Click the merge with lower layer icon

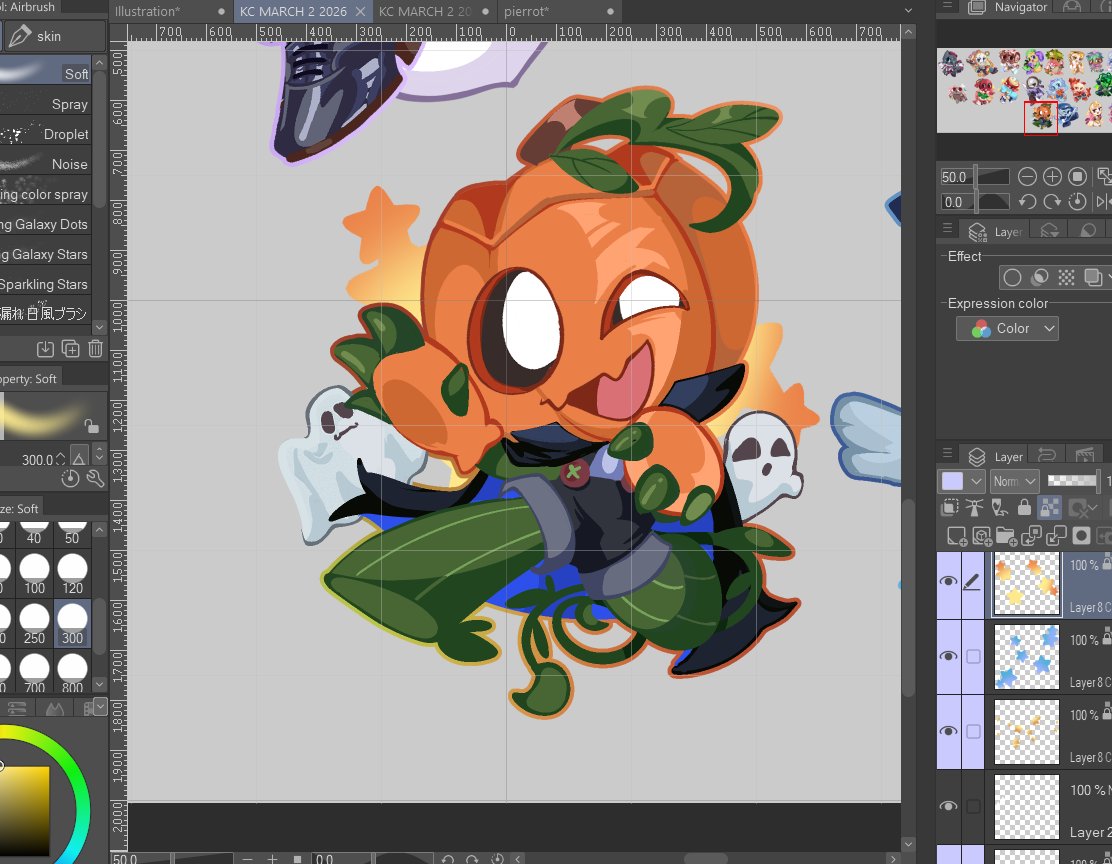1056,536
